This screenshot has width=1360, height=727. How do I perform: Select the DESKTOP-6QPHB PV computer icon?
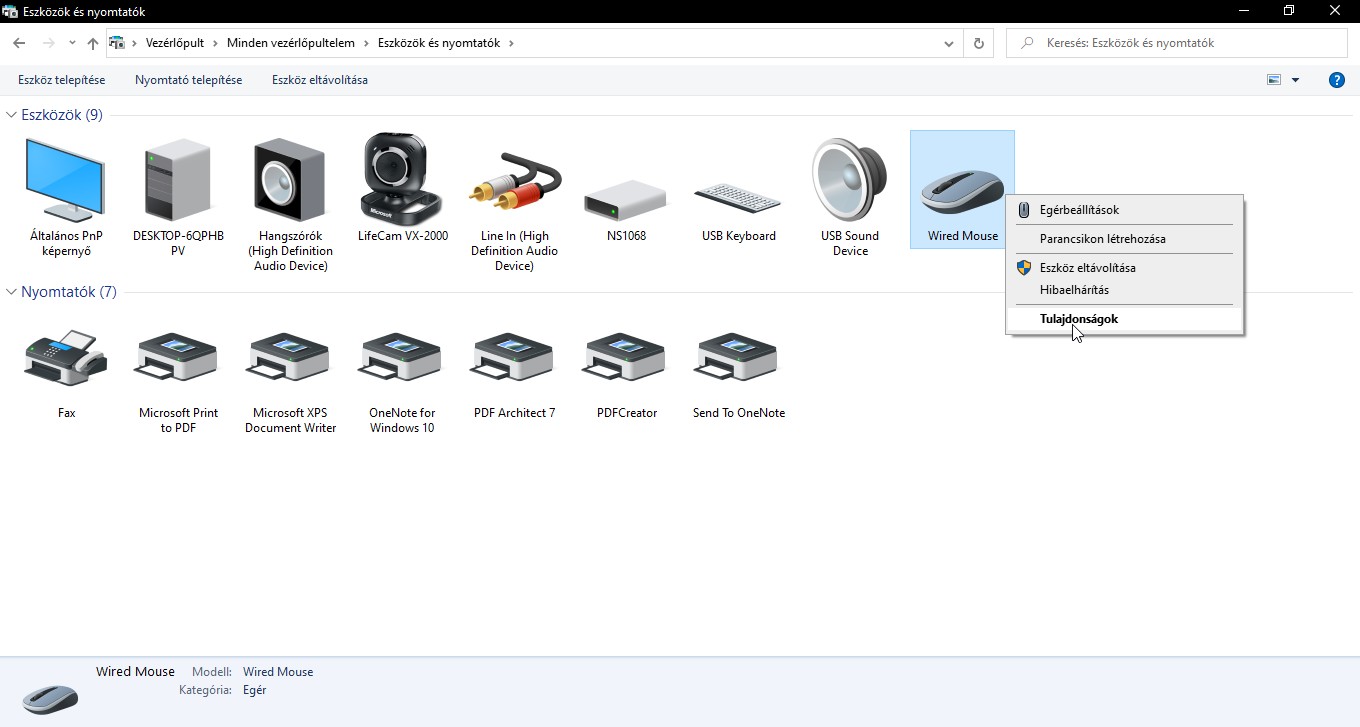pyautogui.click(x=178, y=180)
